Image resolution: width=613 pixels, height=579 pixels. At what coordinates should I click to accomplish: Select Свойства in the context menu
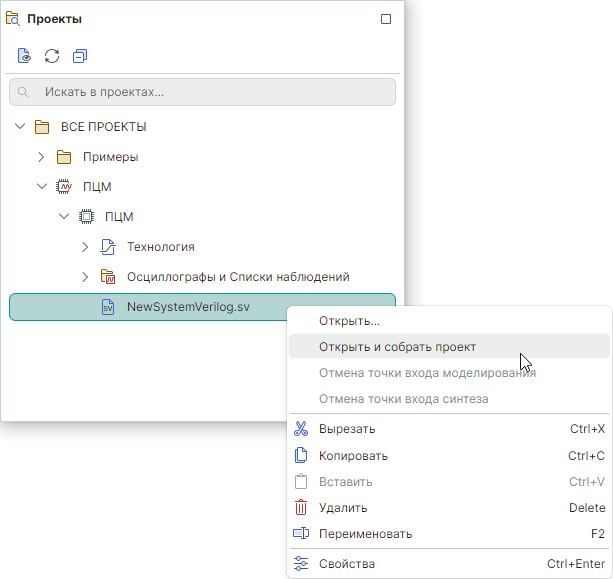(x=346, y=564)
